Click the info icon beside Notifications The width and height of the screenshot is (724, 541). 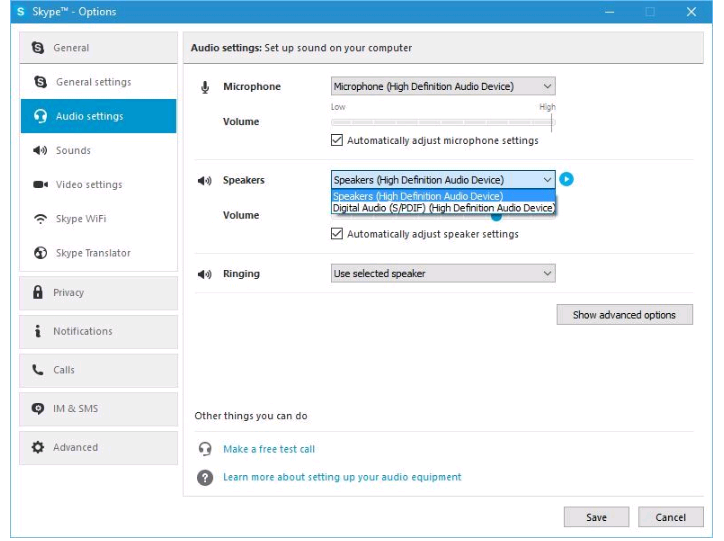38,331
